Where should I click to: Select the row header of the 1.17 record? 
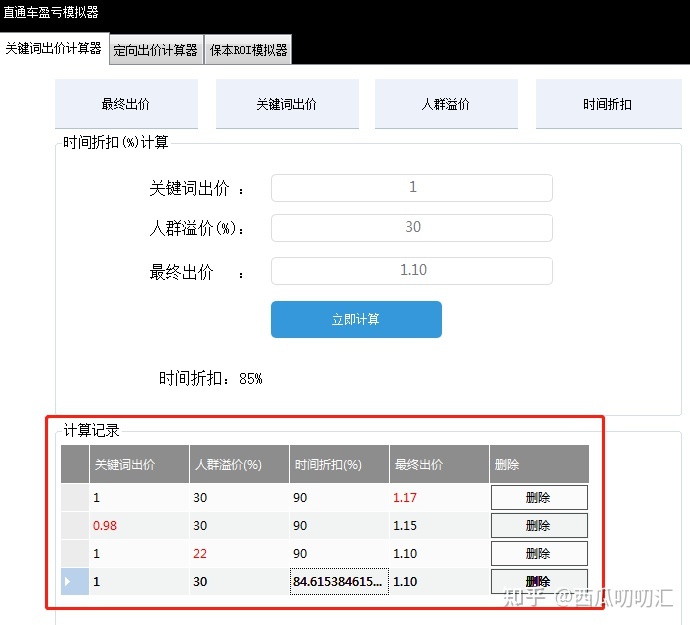click(75, 498)
